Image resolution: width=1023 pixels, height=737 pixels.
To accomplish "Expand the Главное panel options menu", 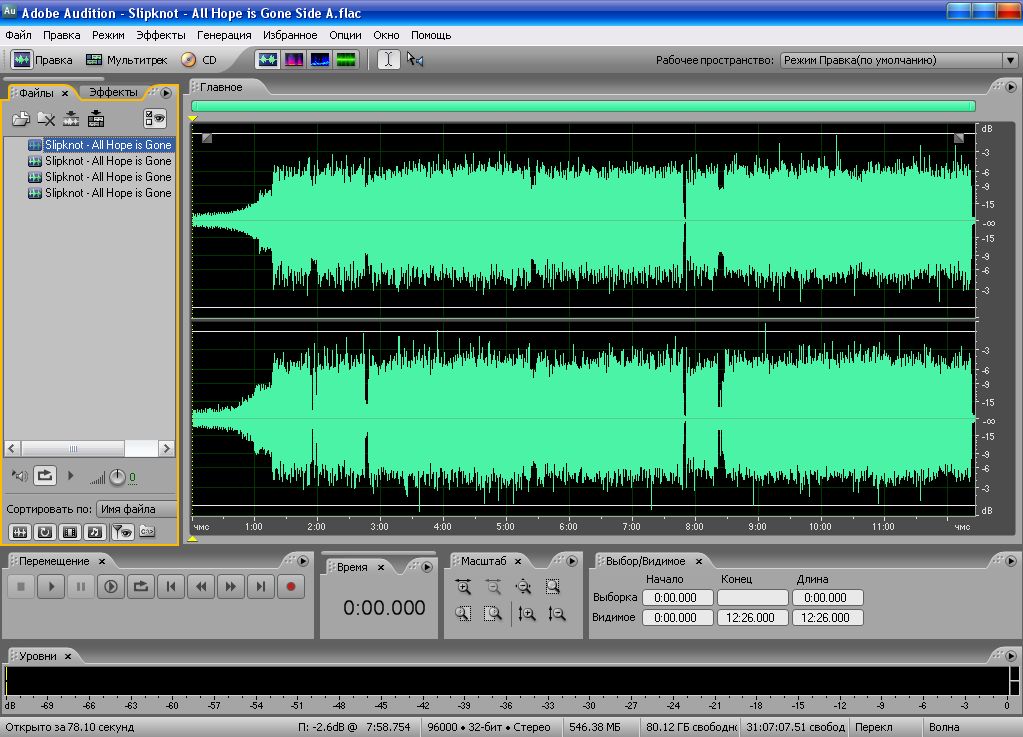I will [x=1008, y=87].
